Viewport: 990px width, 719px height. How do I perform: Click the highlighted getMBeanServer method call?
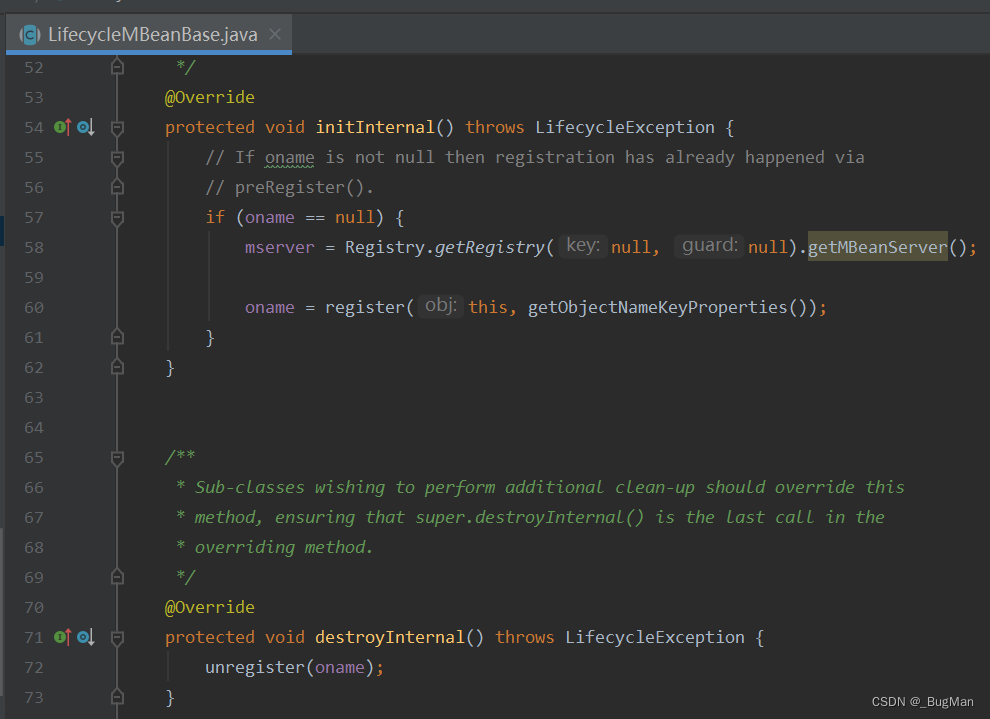(878, 247)
